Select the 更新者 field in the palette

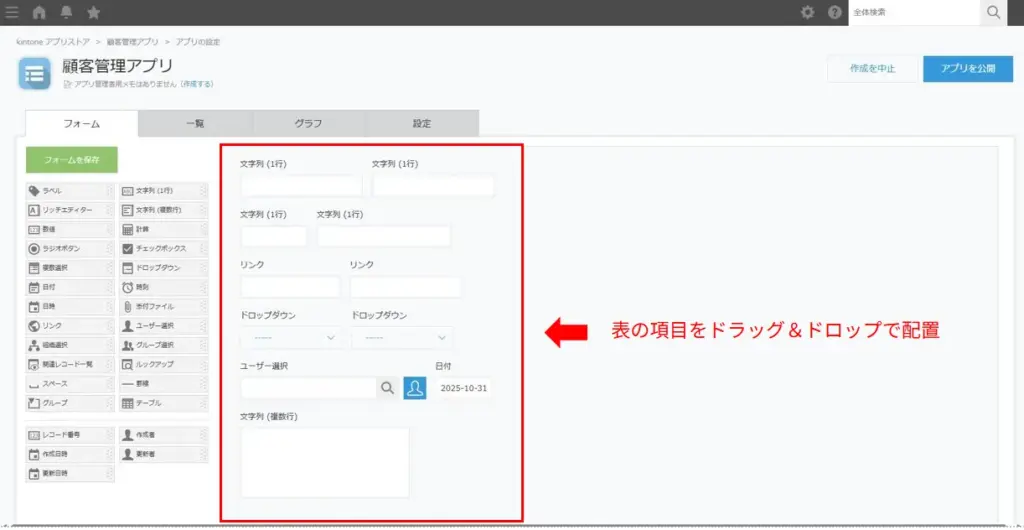click(164, 454)
